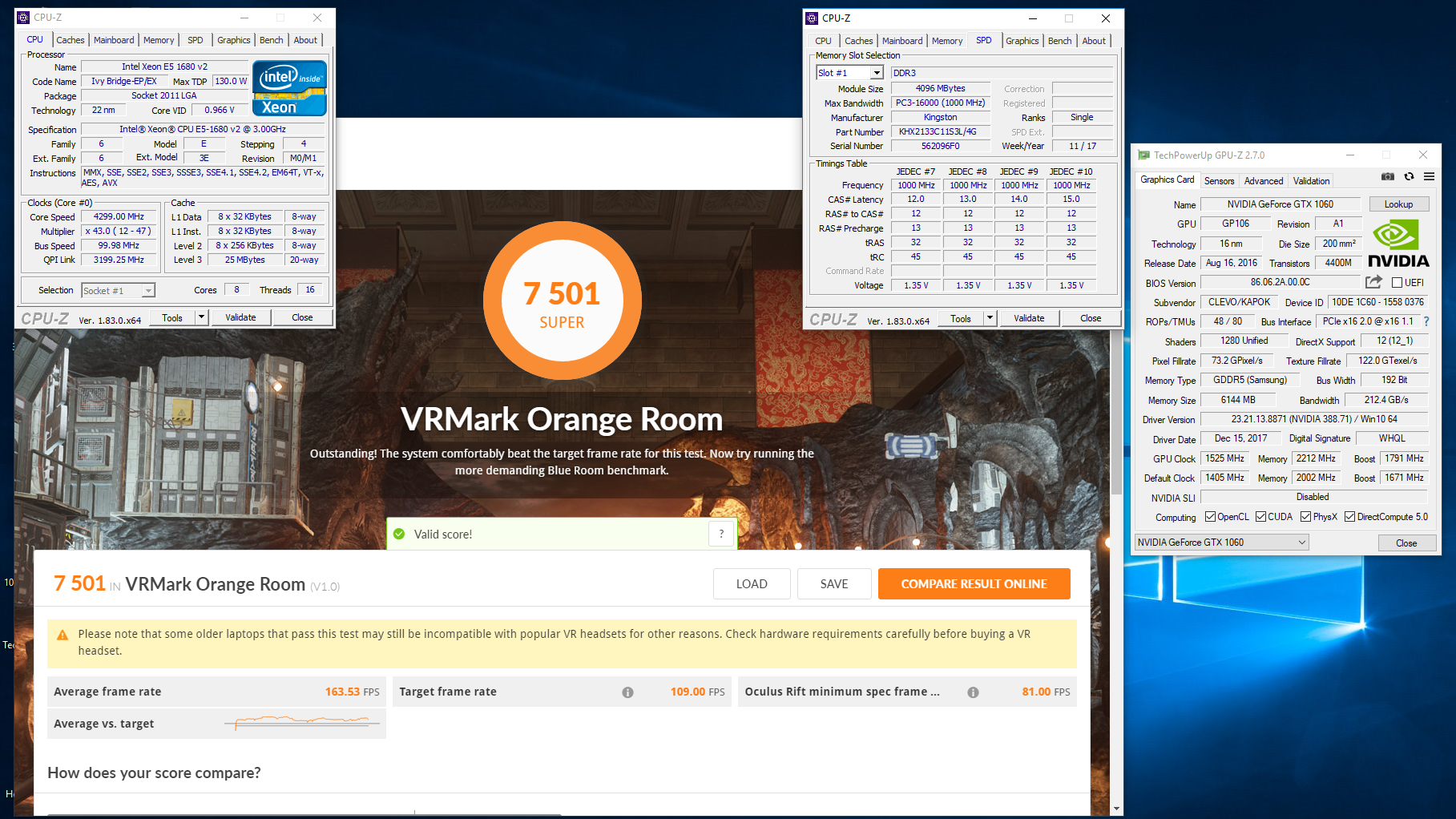The height and width of the screenshot is (819, 1456).
Task: Click the Subvendor CLEVO/KAPOK field
Action: [x=1239, y=302]
